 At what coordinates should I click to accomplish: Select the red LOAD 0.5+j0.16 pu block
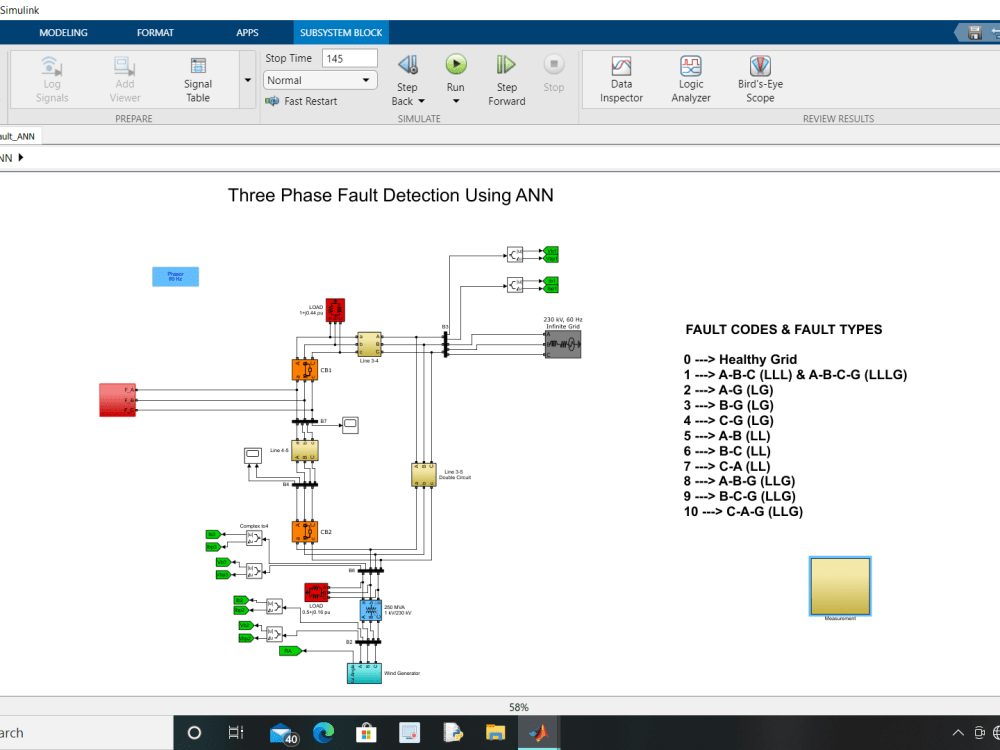(x=316, y=592)
